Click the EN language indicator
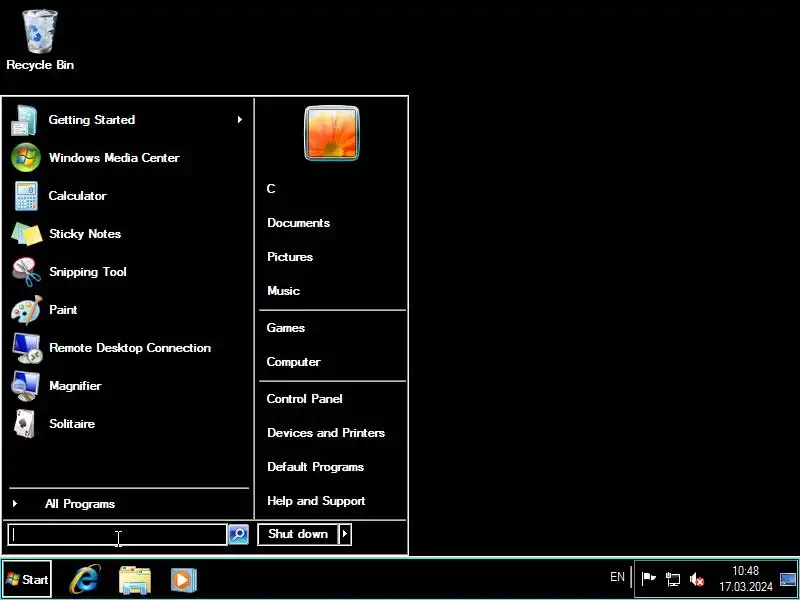The height and width of the screenshot is (600, 800). point(617,577)
